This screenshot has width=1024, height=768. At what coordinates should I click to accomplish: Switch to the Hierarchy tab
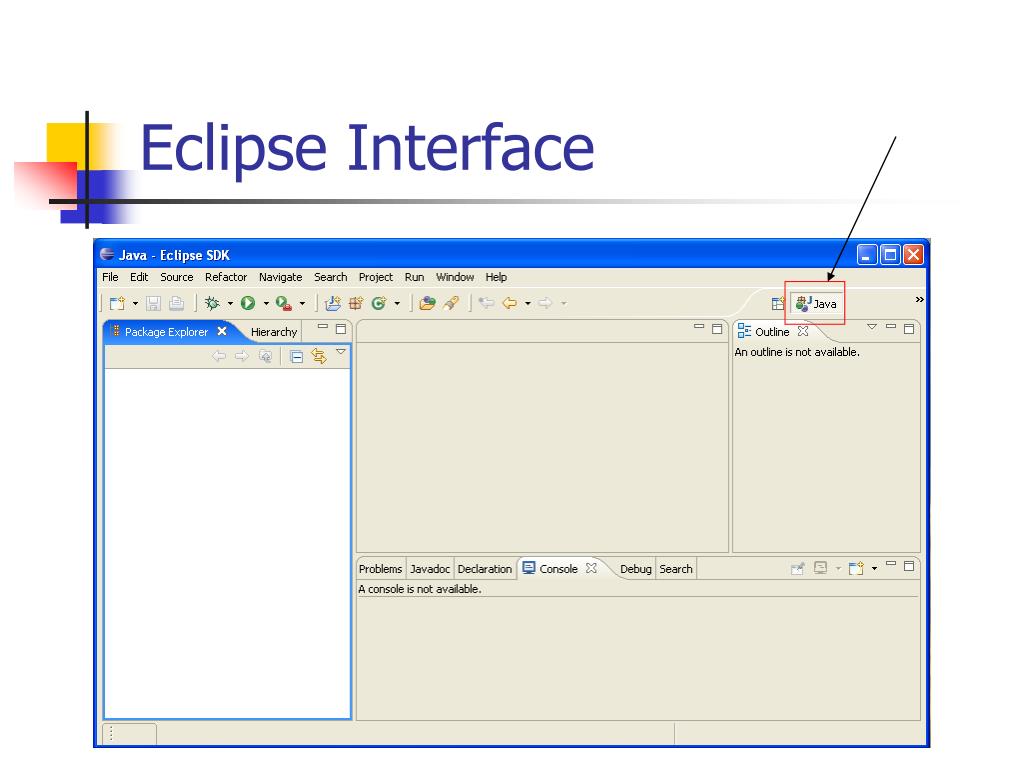274,332
